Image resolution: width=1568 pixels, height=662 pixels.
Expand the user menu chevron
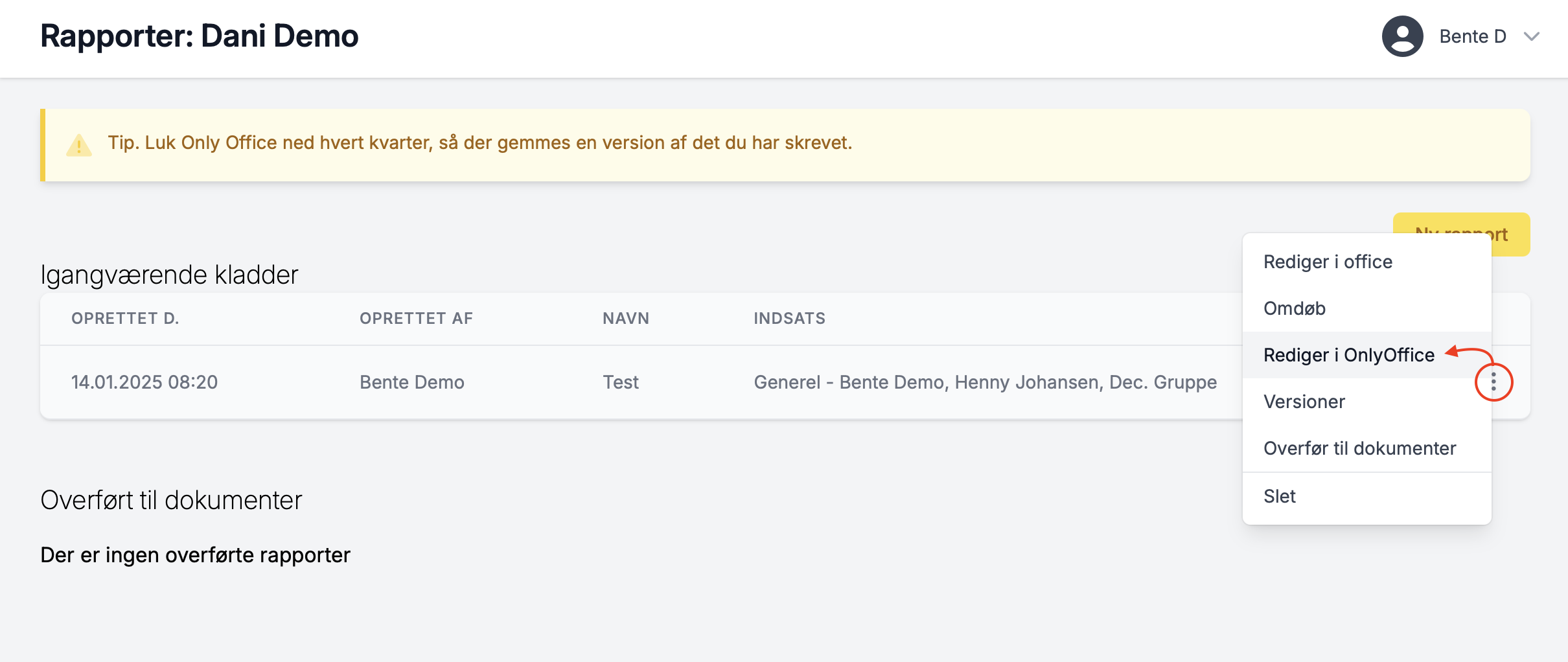tap(1532, 36)
